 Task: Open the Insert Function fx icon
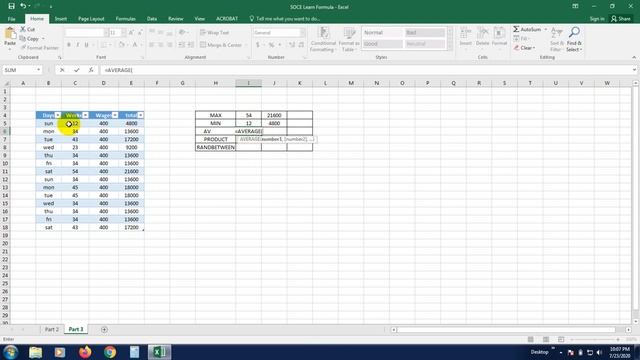pyautogui.click(x=91, y=70)
